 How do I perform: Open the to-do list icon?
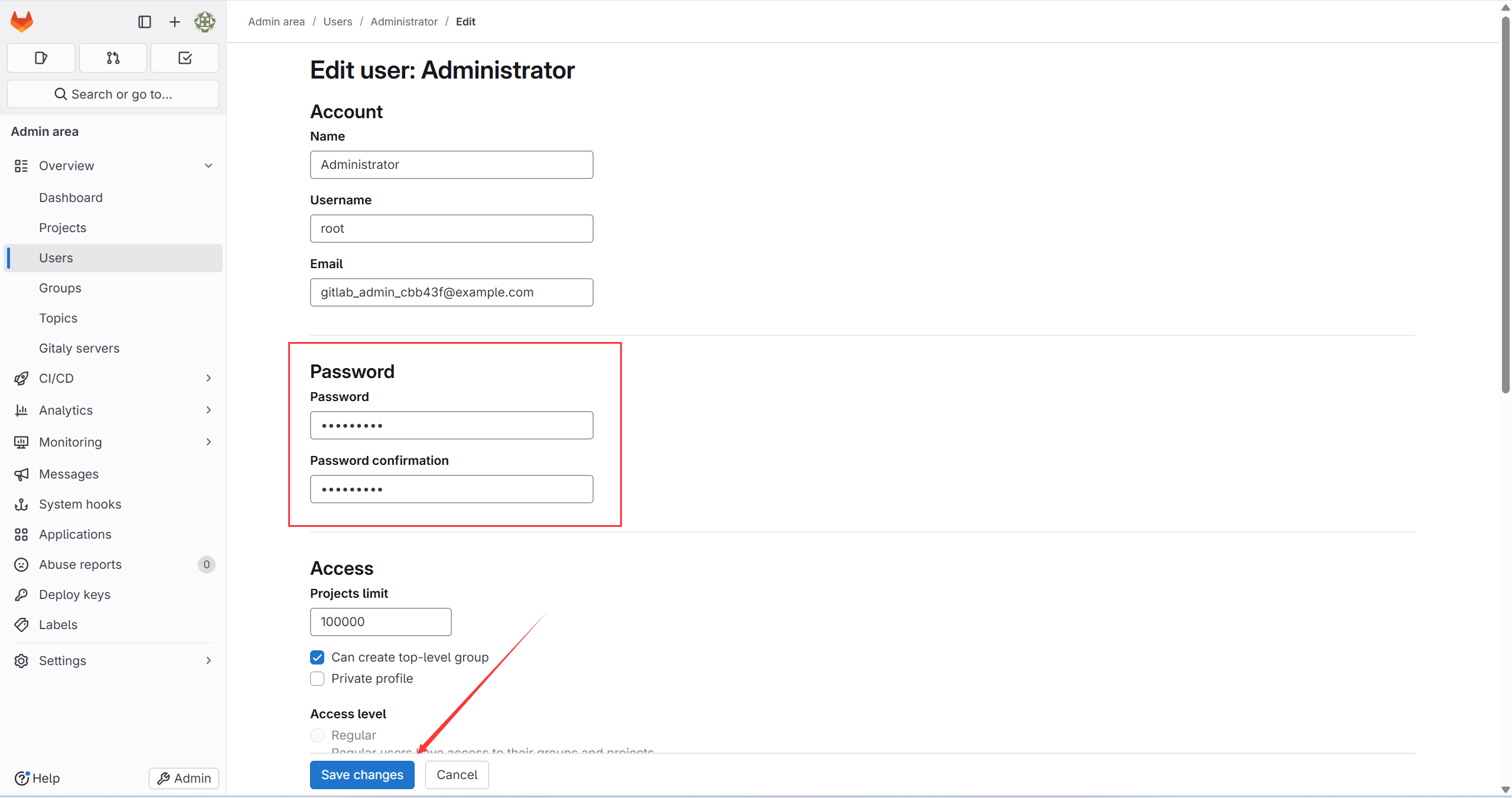185,58
